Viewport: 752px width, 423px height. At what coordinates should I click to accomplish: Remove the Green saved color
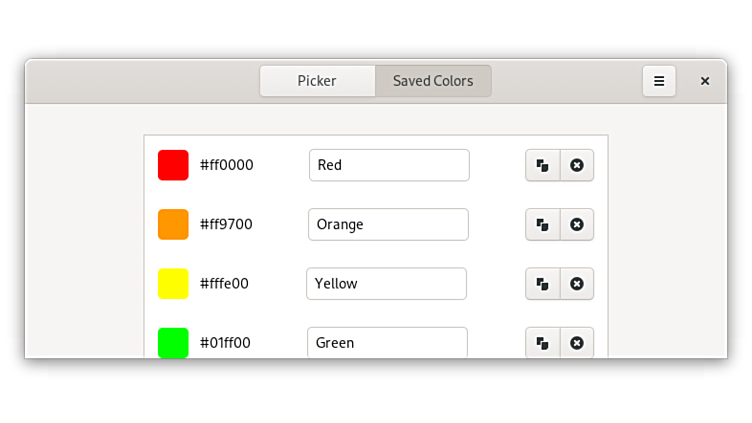point(577,343)
